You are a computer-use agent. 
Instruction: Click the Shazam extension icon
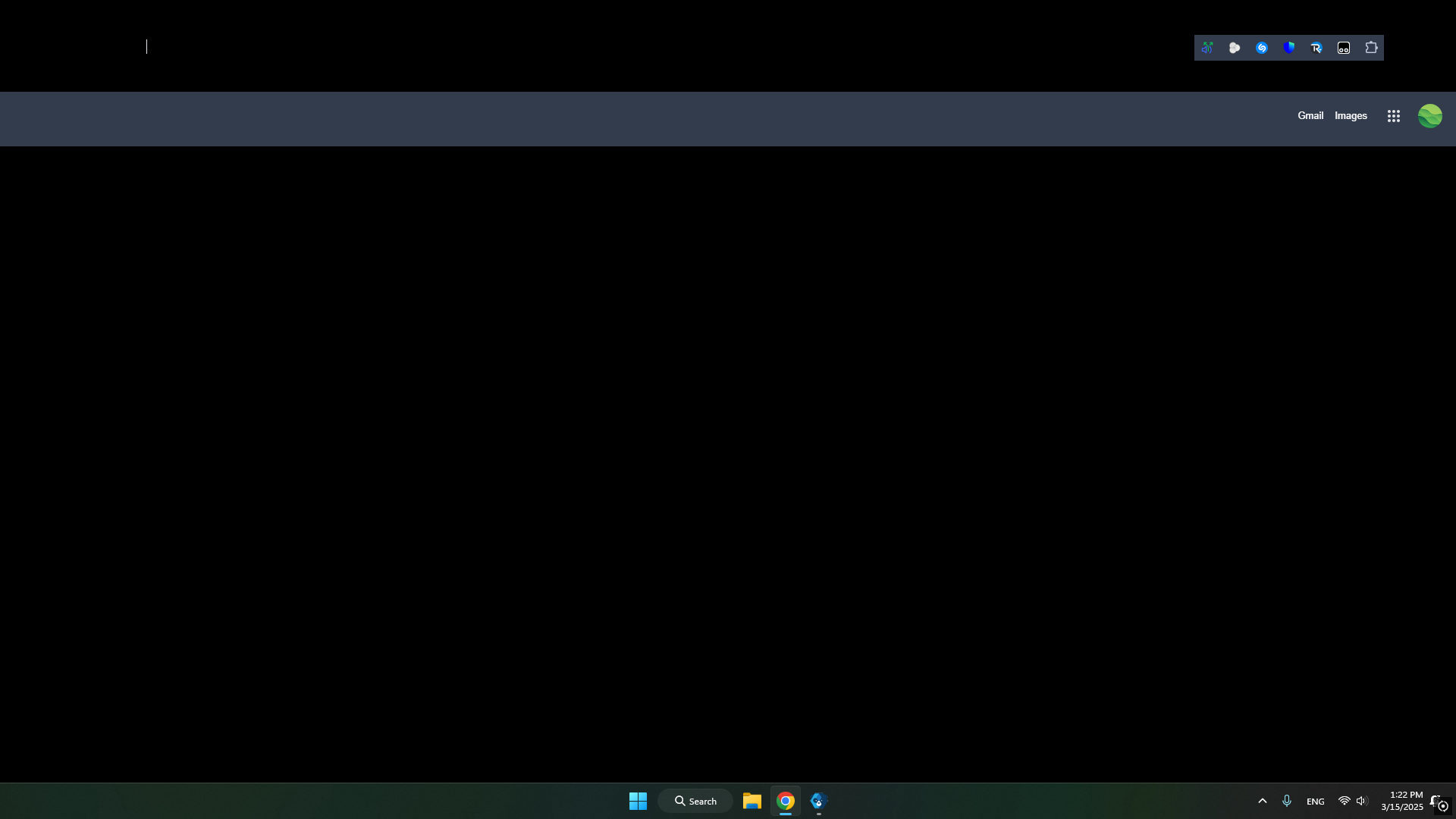(x=1262, y=48)
